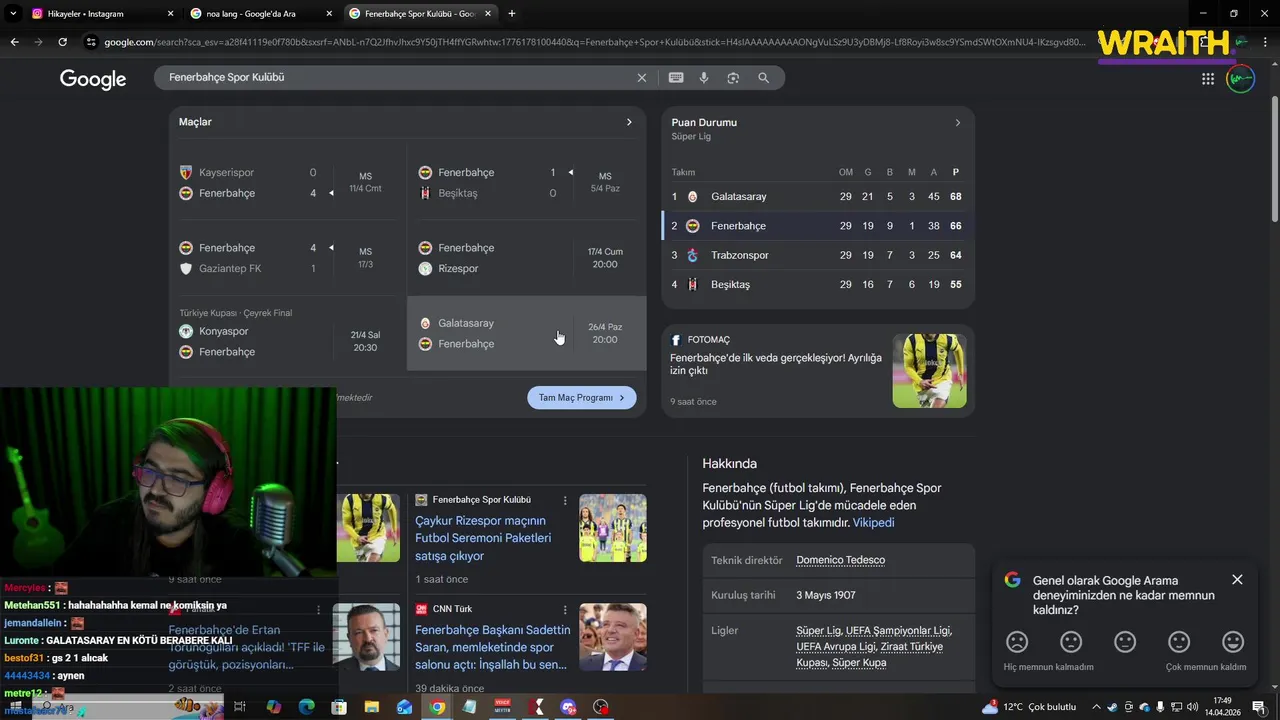The image size is (1280, 720).
Task: Open the Süper Lig league link
Action: [x=819, y=631]
